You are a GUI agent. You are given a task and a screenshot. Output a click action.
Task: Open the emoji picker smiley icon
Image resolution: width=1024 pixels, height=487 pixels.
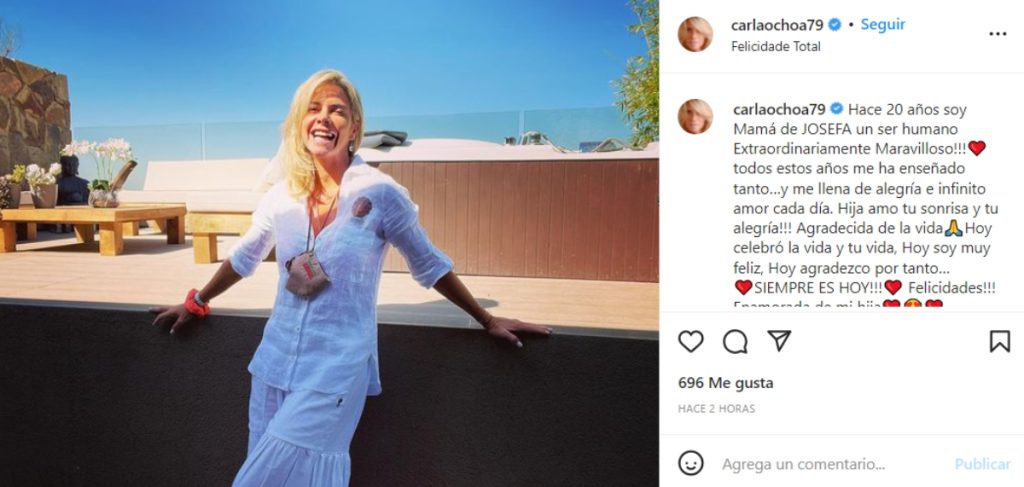tap(690, 463)
